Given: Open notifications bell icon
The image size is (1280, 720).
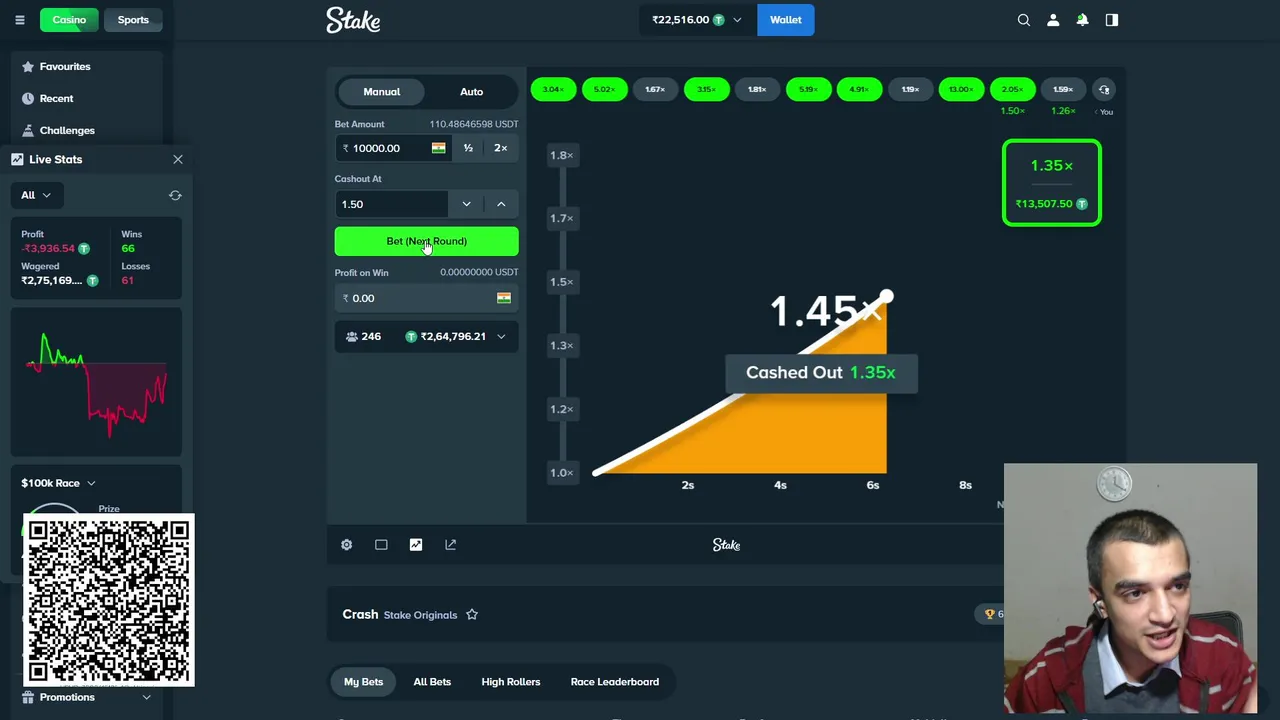Looking at the screenshot, I should [x=1082, y=20].
